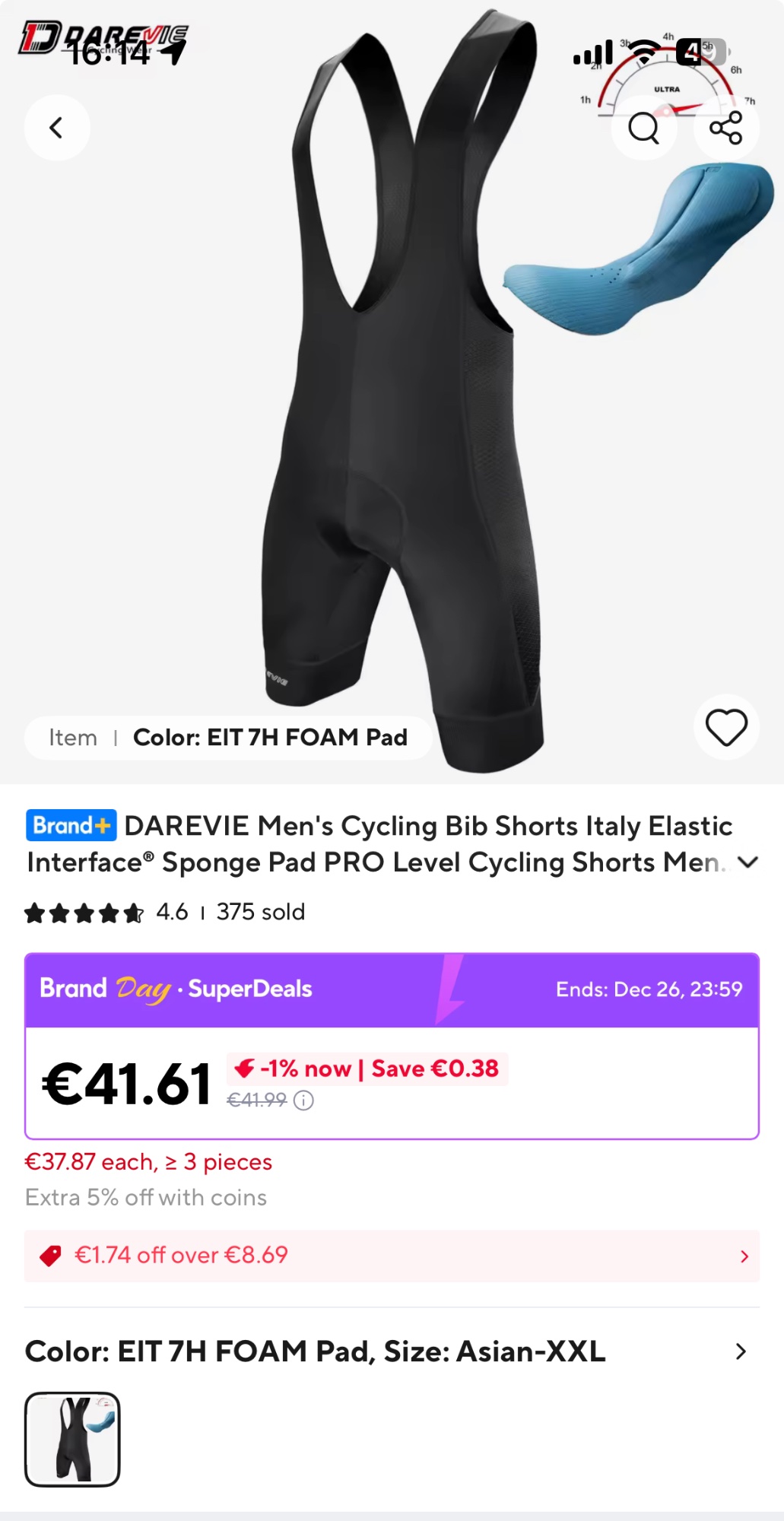
Task: Tap Color: EIT 7H FOAM Pad pill
Action: 270,738
